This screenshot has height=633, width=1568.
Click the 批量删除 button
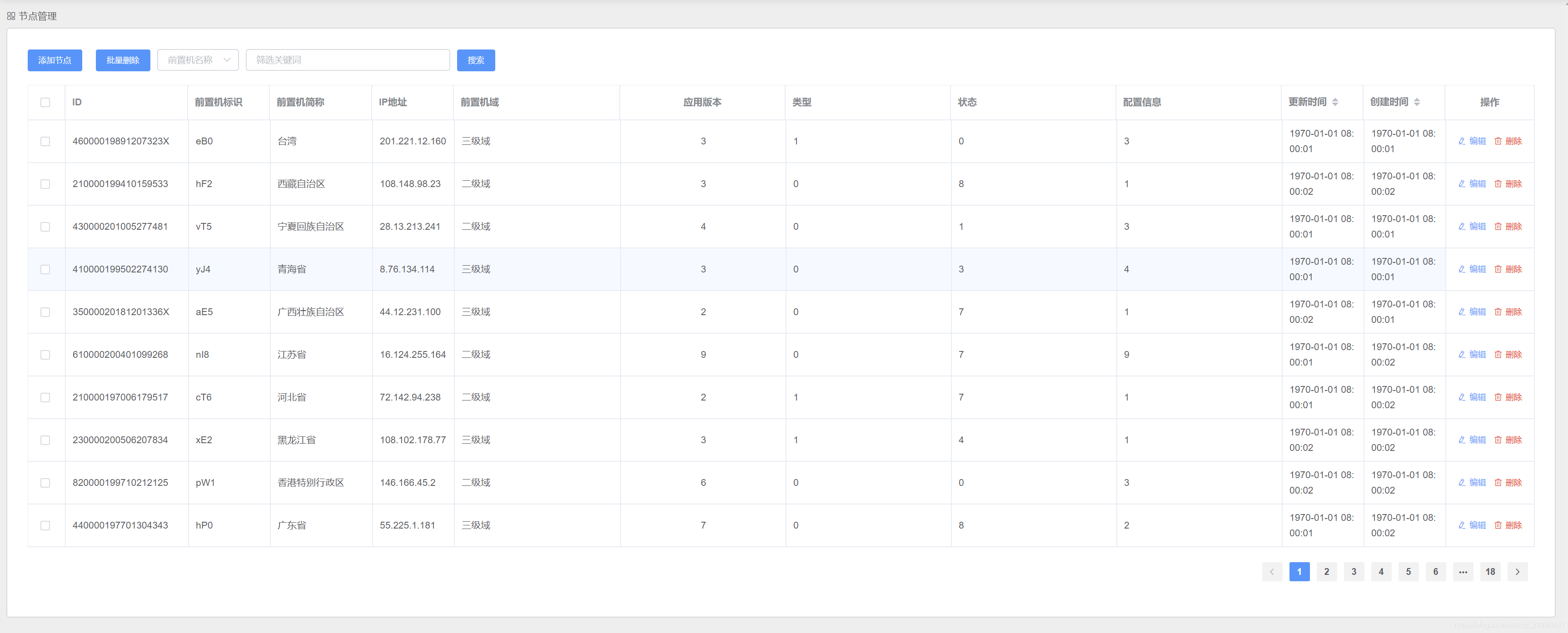(x=123, y=60)
